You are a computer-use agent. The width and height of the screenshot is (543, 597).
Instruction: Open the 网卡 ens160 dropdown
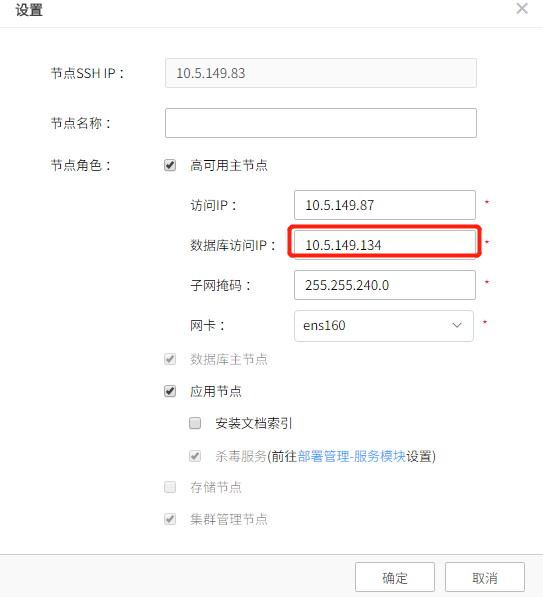coord(384,326)
